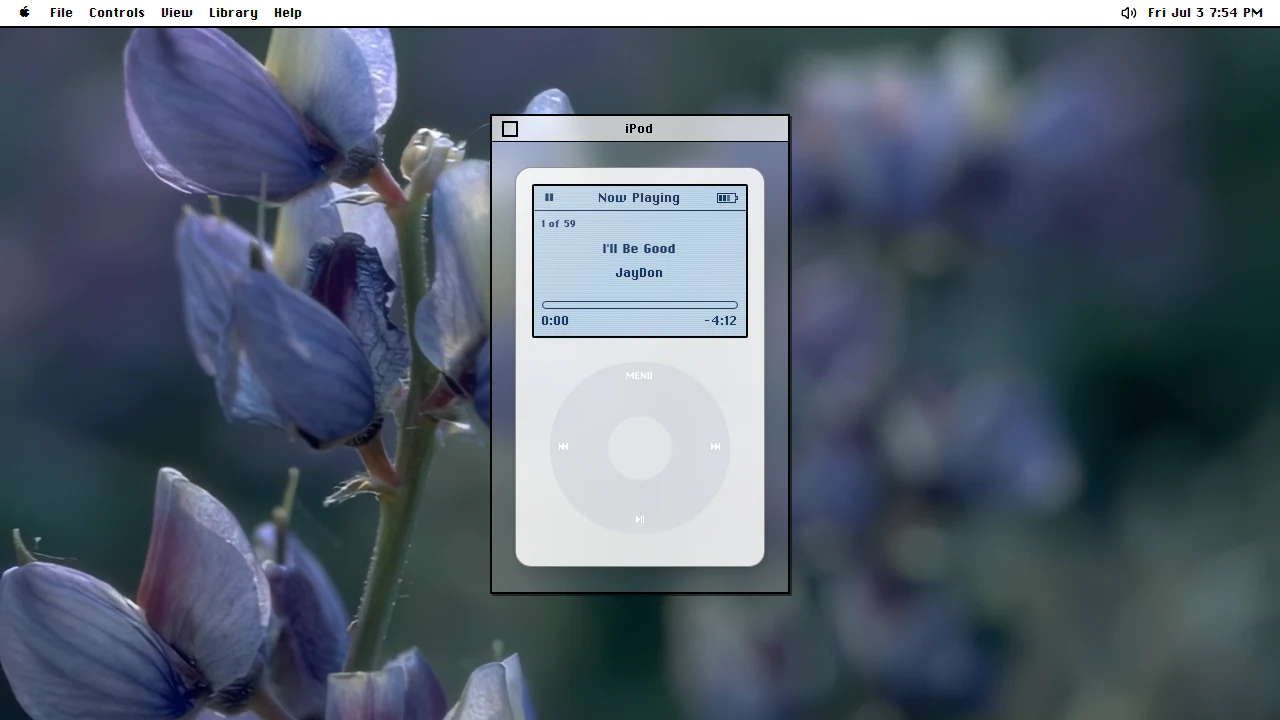Open the Apple menu
This screenshot has height=720, width=1280.
click(x=25, y=13)
